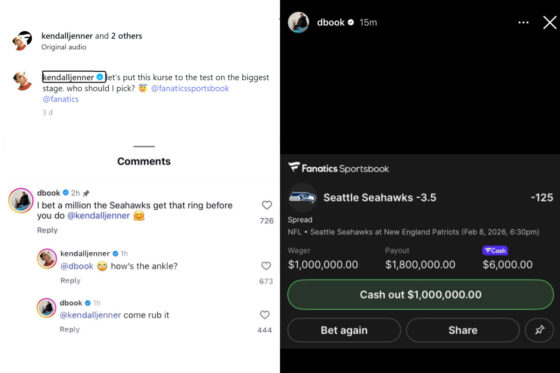Reply to dbook's pinned comment
Image resolution: width=560 pixels, height=373 pixels.
47,230
